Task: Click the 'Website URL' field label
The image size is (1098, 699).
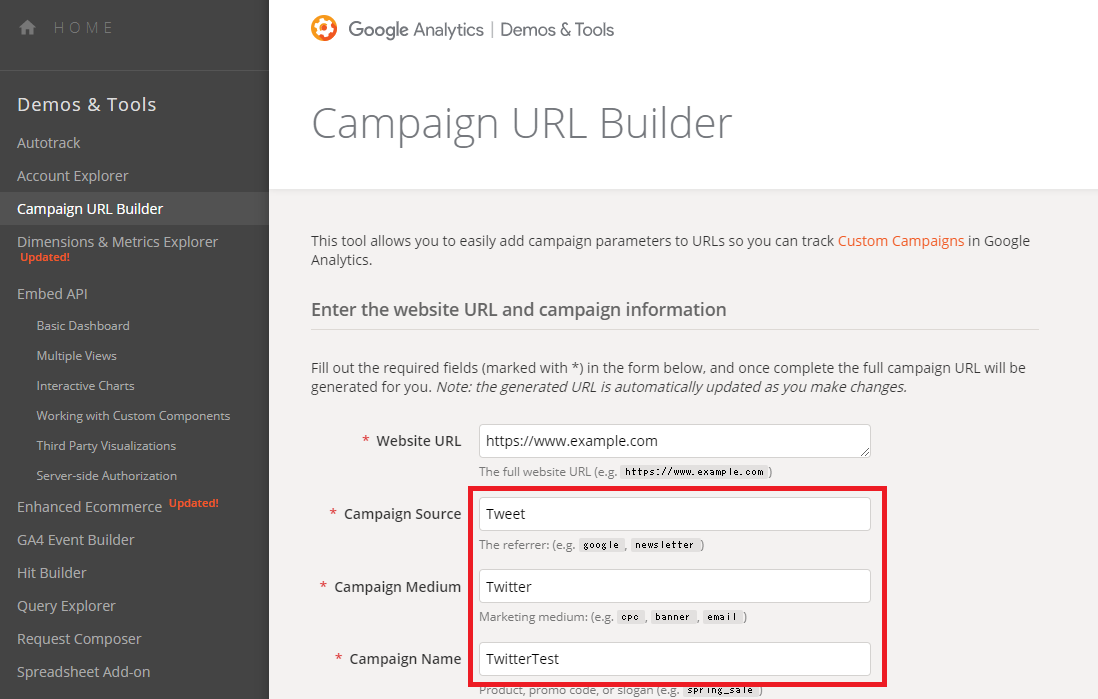Action: (x=419, y=441)
